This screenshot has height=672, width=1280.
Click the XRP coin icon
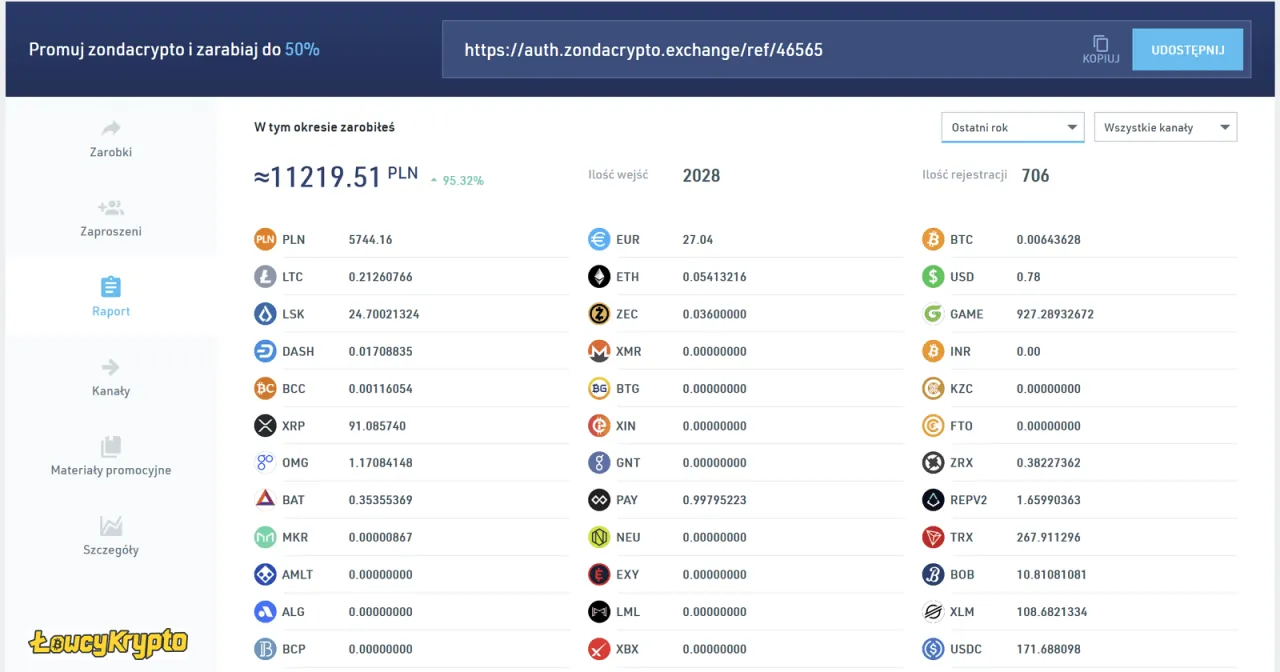point(265,426)
